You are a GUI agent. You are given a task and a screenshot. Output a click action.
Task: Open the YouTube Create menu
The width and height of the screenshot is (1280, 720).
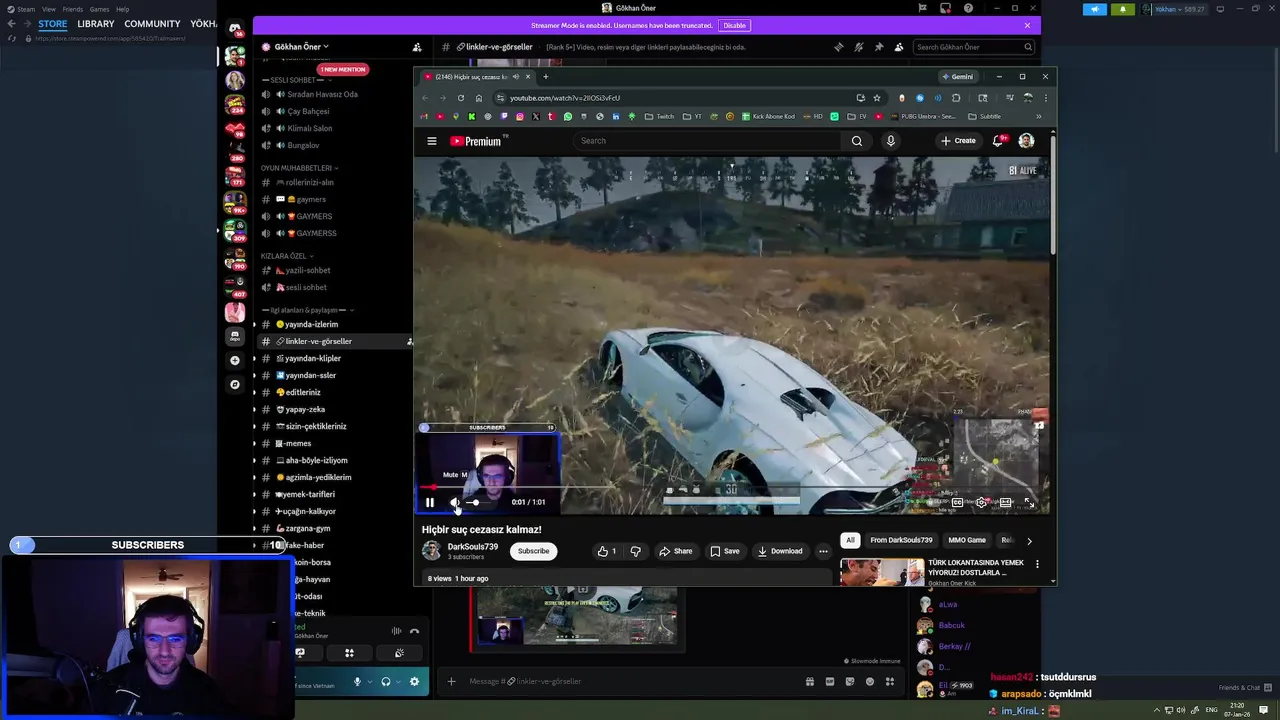[x=958, y=141]
